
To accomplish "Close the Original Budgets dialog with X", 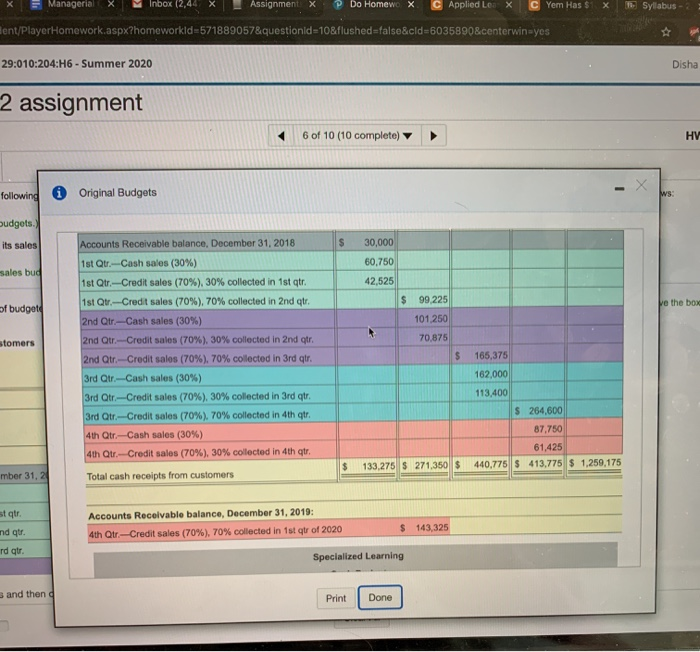I will [642, 185].
